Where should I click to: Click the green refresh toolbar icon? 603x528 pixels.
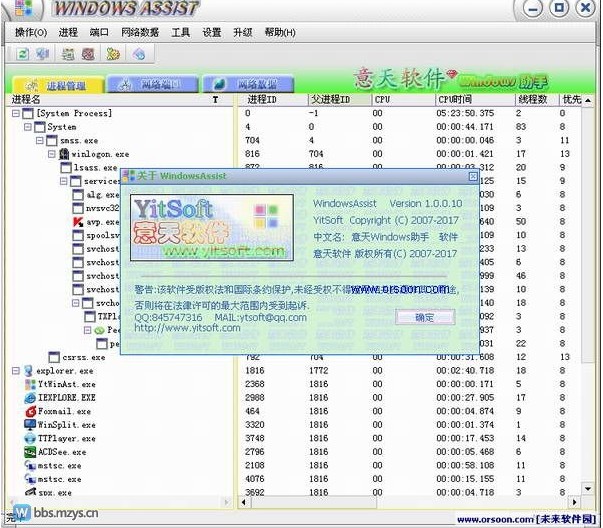22,53
